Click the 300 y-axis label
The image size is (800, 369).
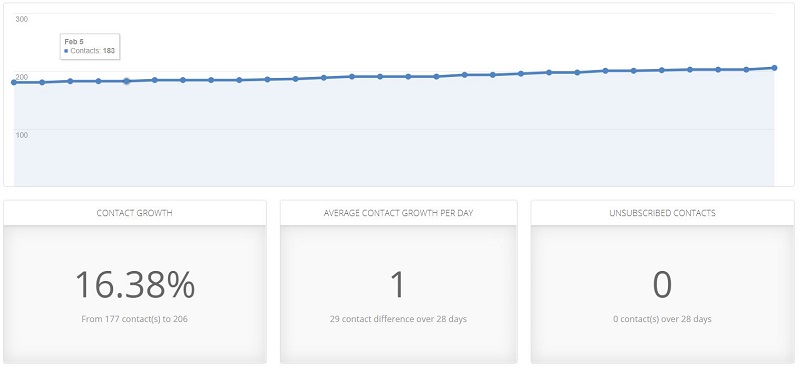(22, 19)
